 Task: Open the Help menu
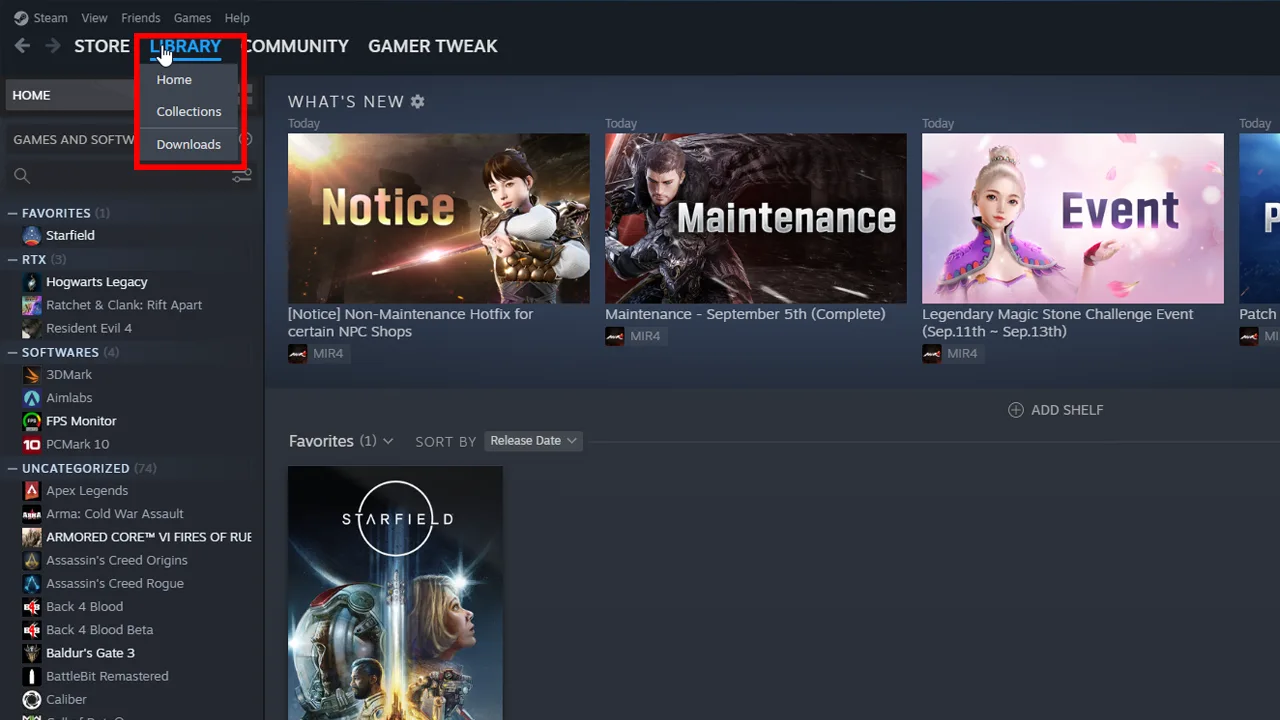coord(237,18)
